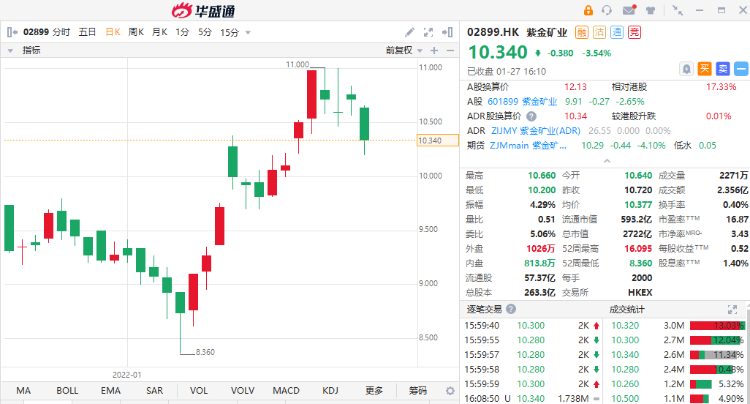
Task: Toggle the KDJ indicator
Action: (330, 391)
